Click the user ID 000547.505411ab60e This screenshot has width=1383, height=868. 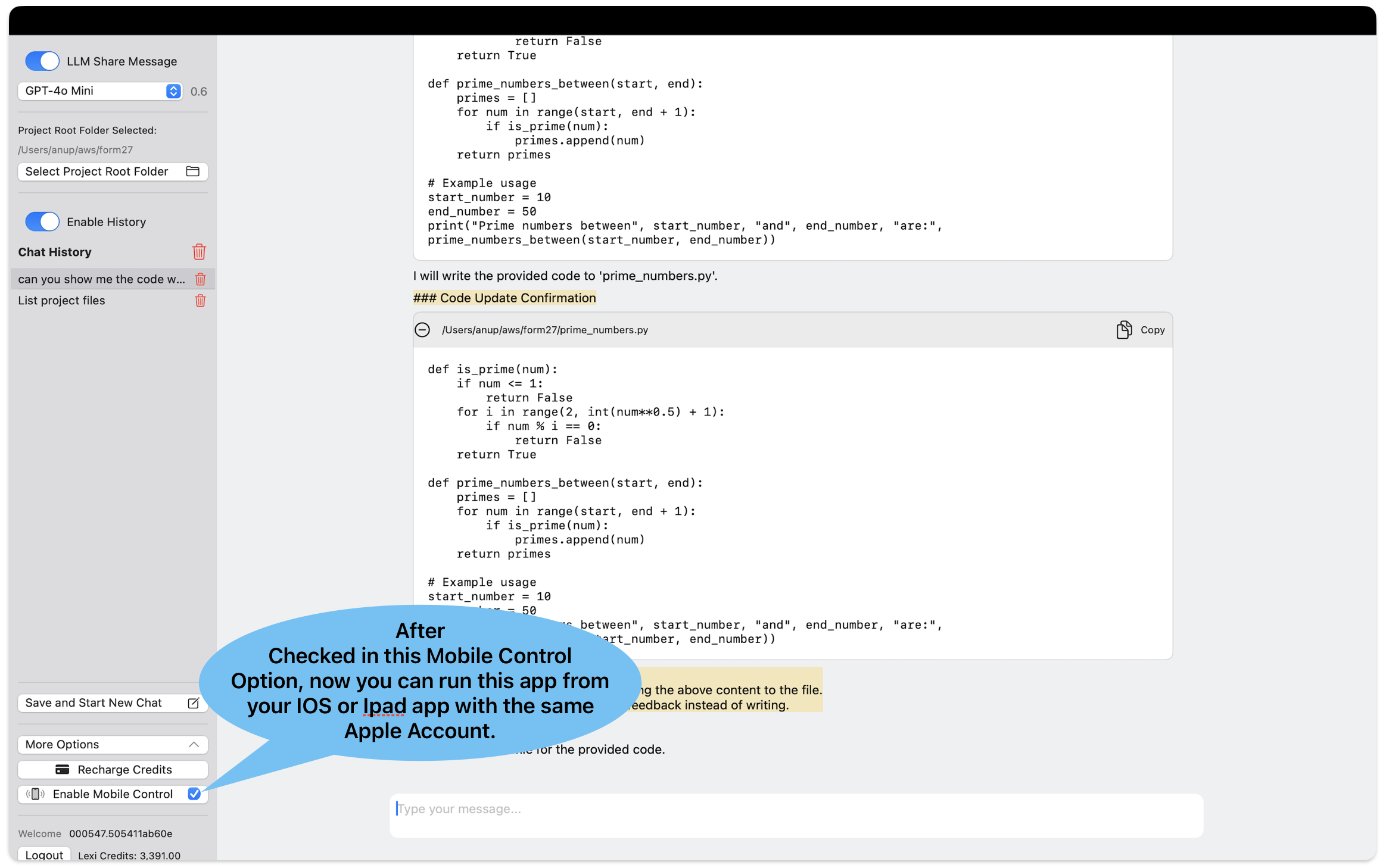pyautogui.click(x=121, y=833)
